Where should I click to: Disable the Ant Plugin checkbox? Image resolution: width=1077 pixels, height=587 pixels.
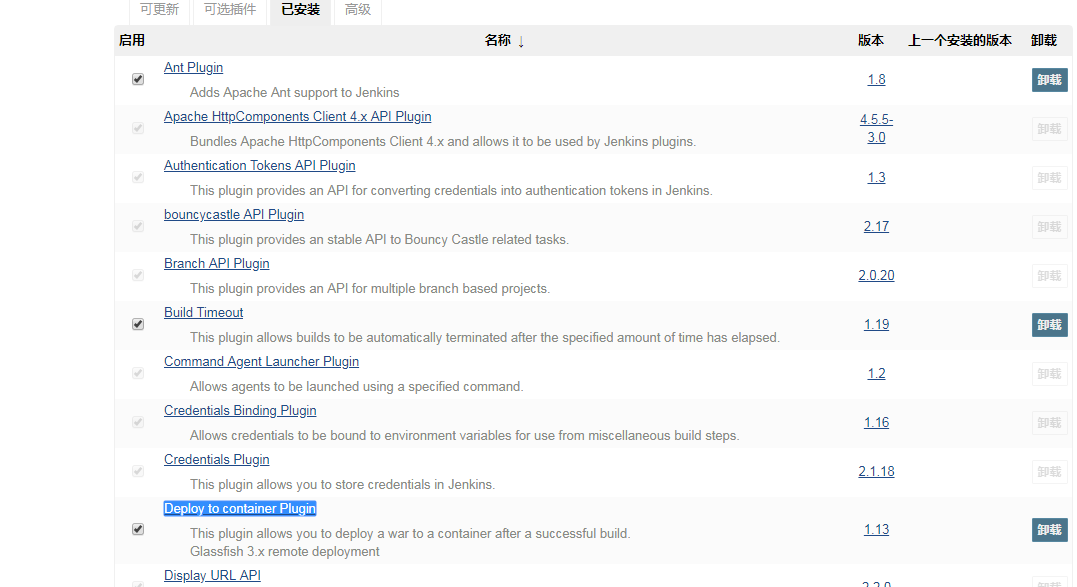coord(137,78)
